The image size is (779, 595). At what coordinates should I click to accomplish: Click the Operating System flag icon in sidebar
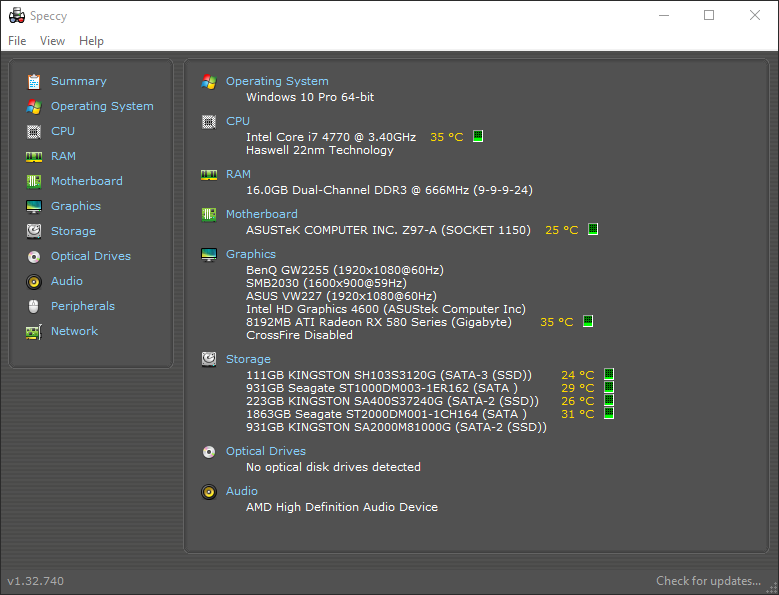tap(34, 106)
